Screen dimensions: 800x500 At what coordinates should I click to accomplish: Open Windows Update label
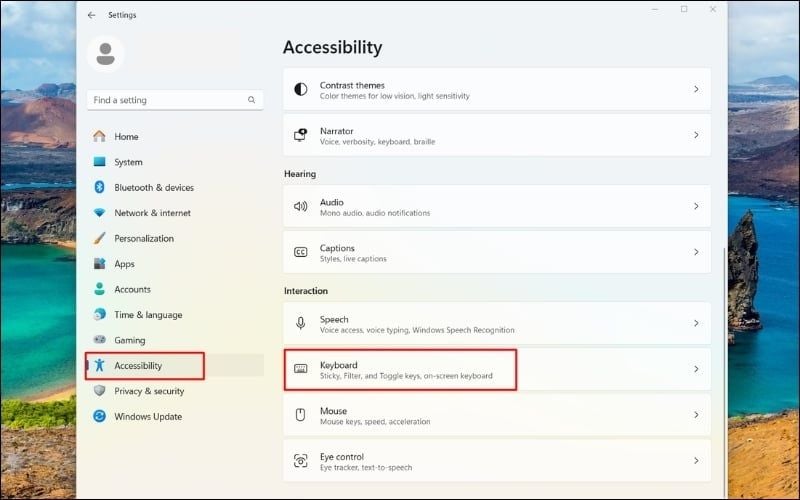click(148, 416)
